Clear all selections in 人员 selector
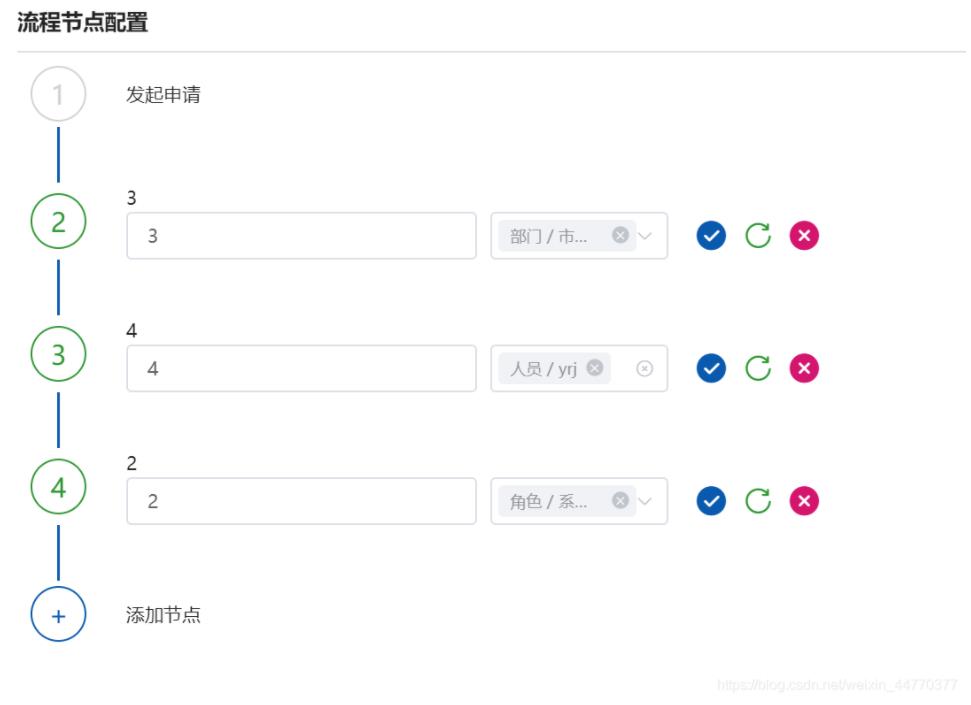This screenshot has width=971, height=705. click(645, 369)
